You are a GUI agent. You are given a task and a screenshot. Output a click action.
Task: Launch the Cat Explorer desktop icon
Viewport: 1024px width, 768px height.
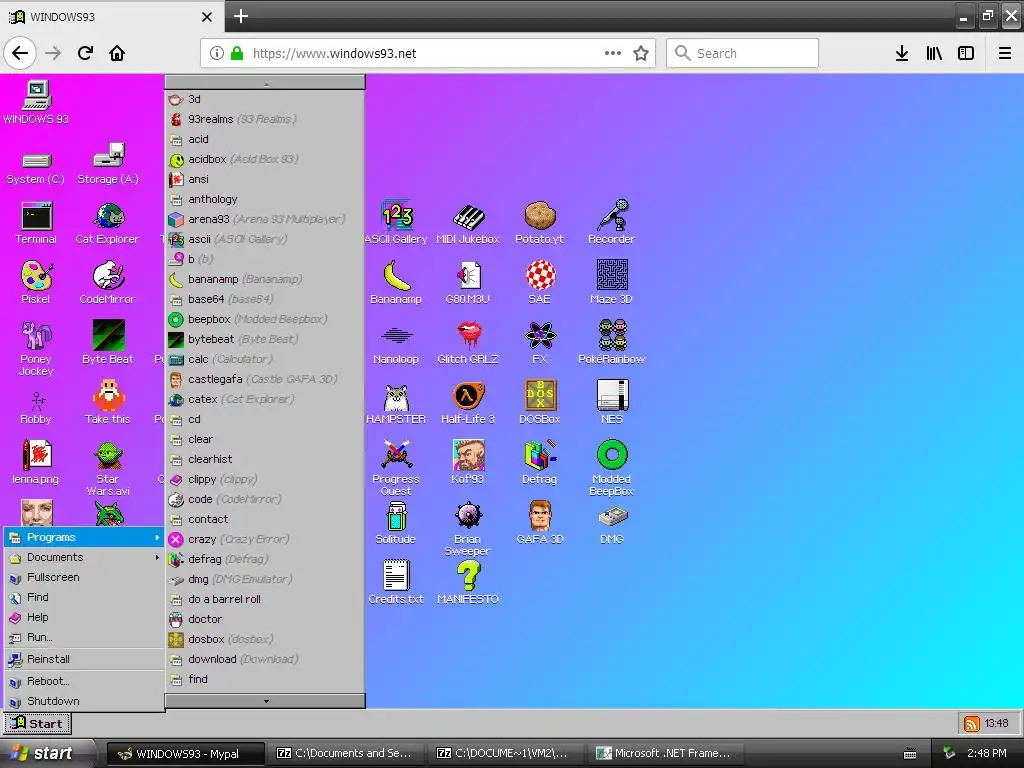[108, 223]
